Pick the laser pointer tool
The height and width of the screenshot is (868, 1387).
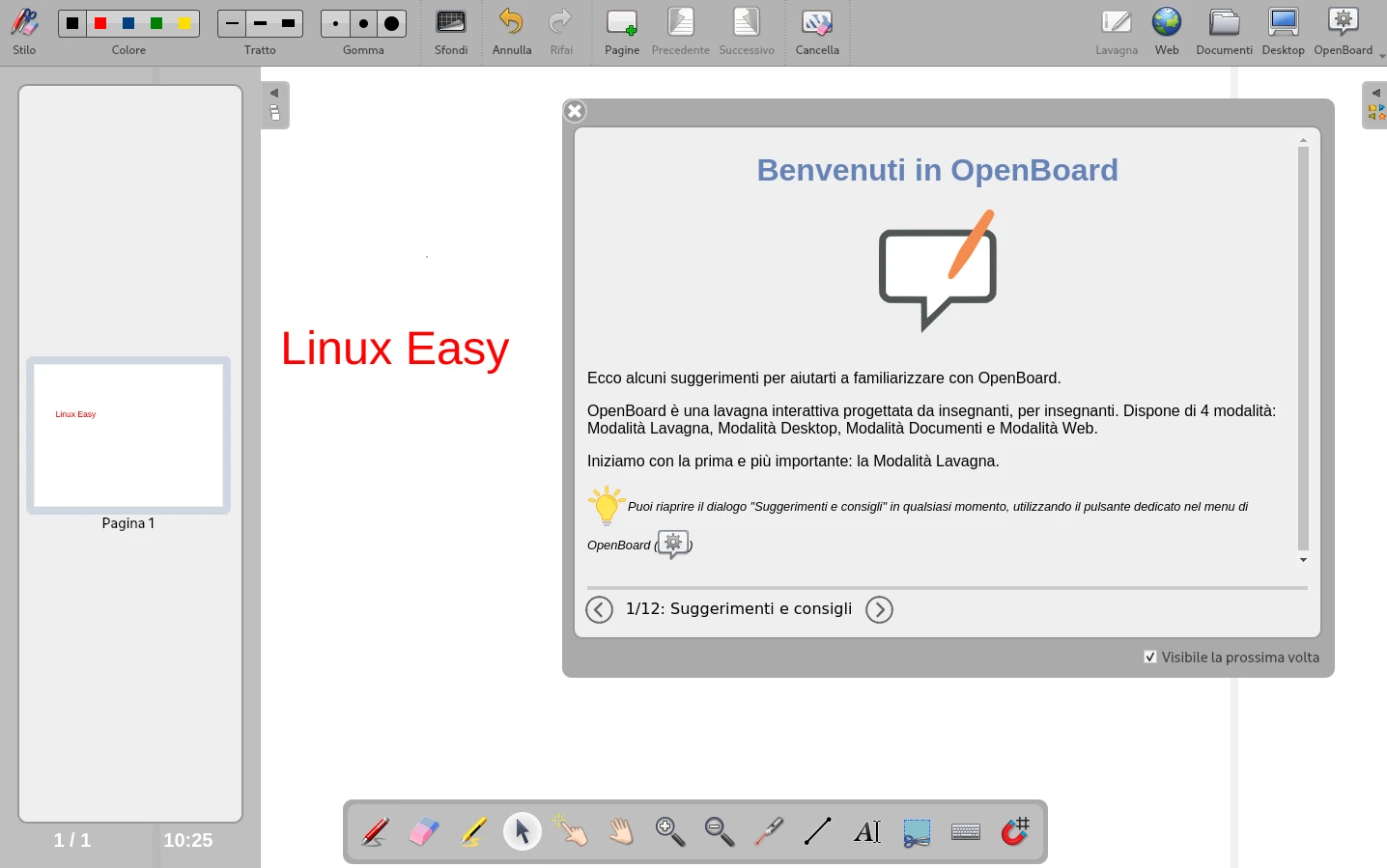(768, 831)
